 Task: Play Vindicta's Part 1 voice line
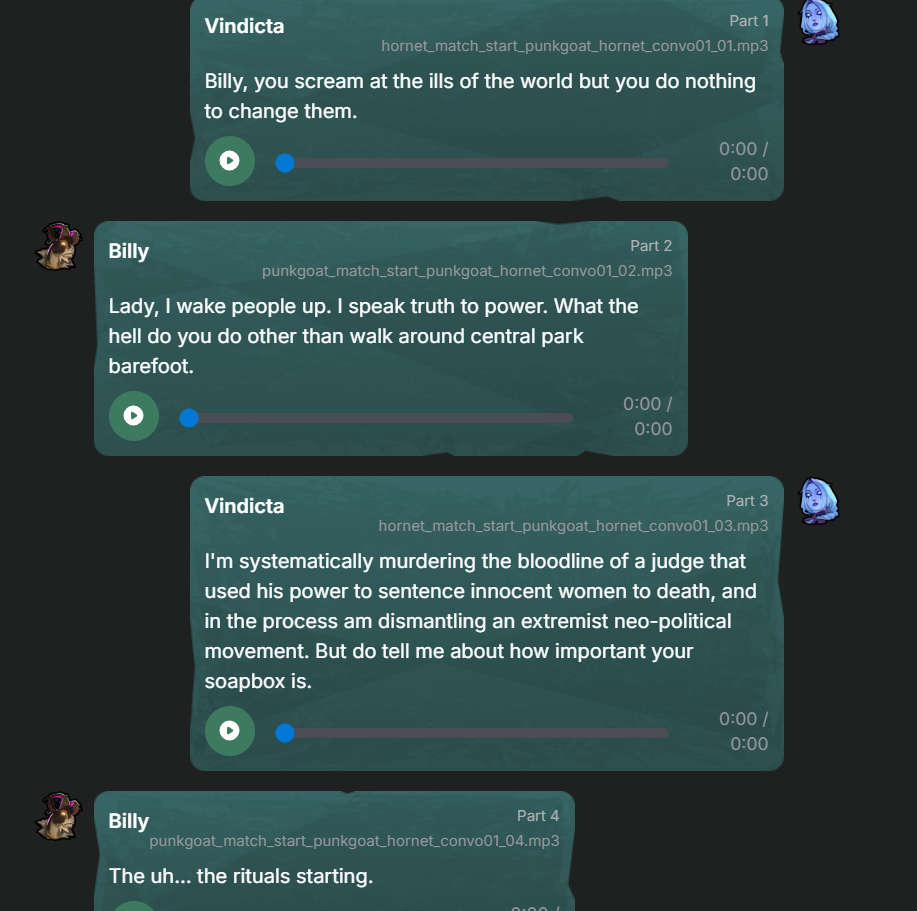click(x=229, y=161)
